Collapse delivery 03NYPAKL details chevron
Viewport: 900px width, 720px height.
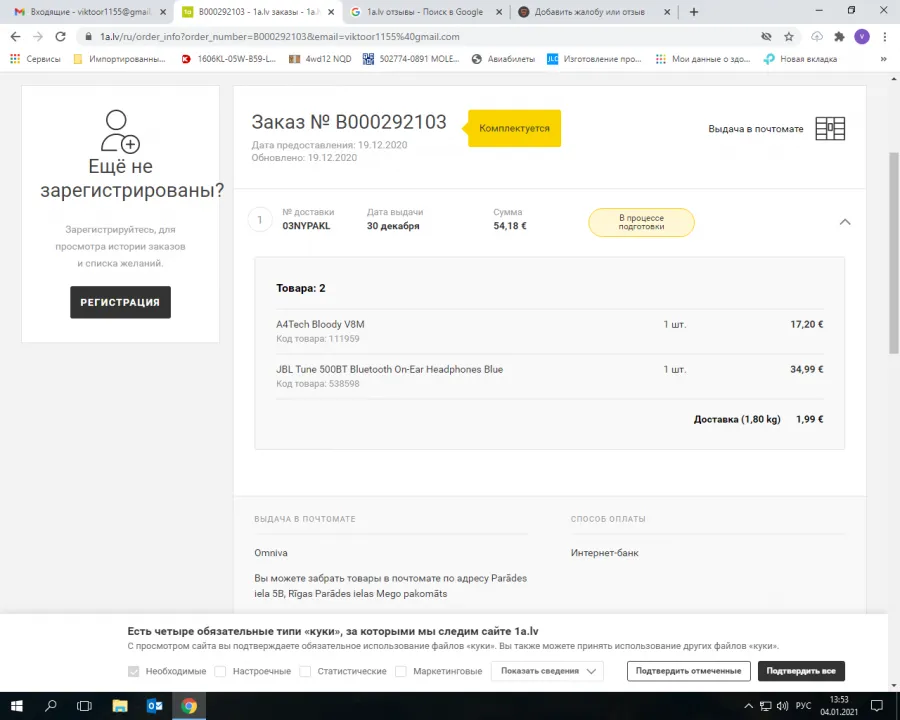[x=845, y=222]
